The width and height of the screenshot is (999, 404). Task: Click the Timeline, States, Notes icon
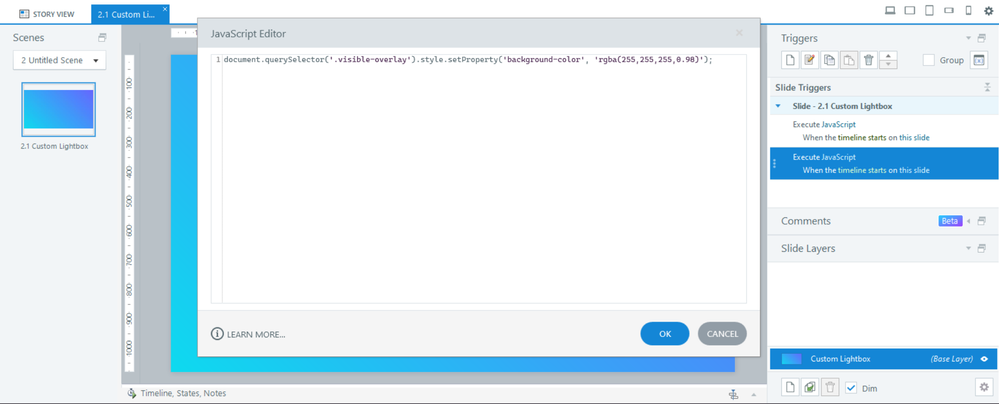pos(132,393)
